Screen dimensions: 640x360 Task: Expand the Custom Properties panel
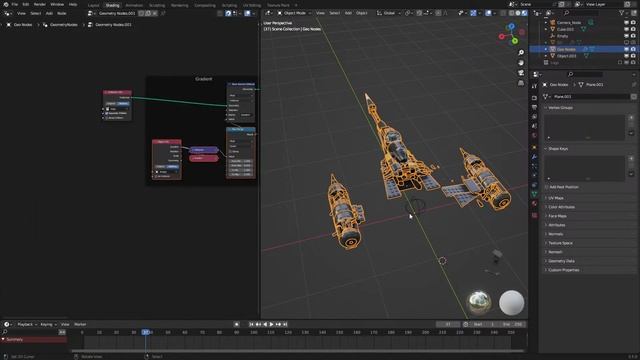pyautogui.click(x=564, y=270)
